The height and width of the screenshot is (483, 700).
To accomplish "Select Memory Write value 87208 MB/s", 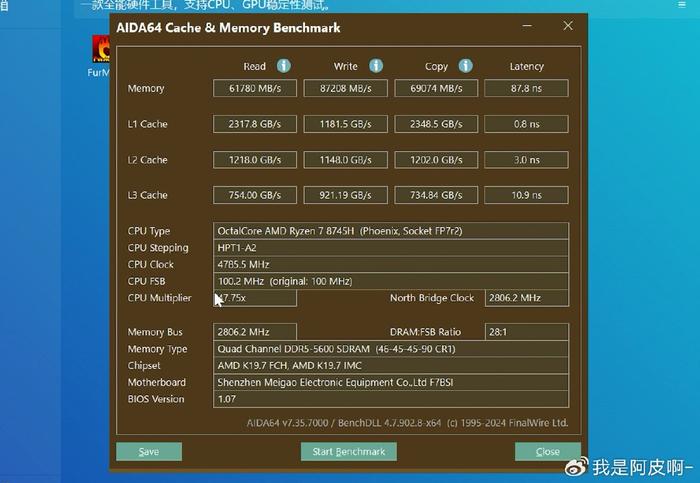I will (x=346, y=88).
